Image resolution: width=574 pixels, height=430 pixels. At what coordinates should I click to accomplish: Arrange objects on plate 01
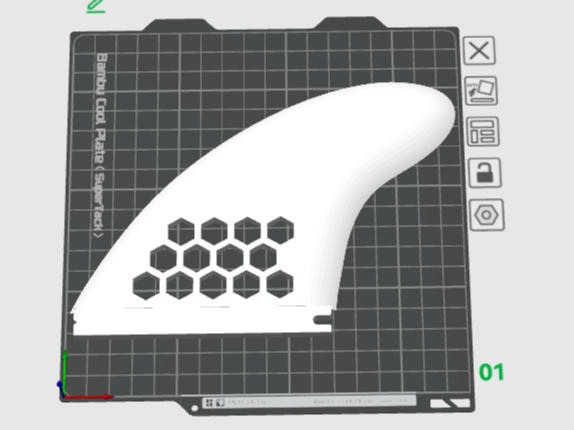[x=483, y=132]
